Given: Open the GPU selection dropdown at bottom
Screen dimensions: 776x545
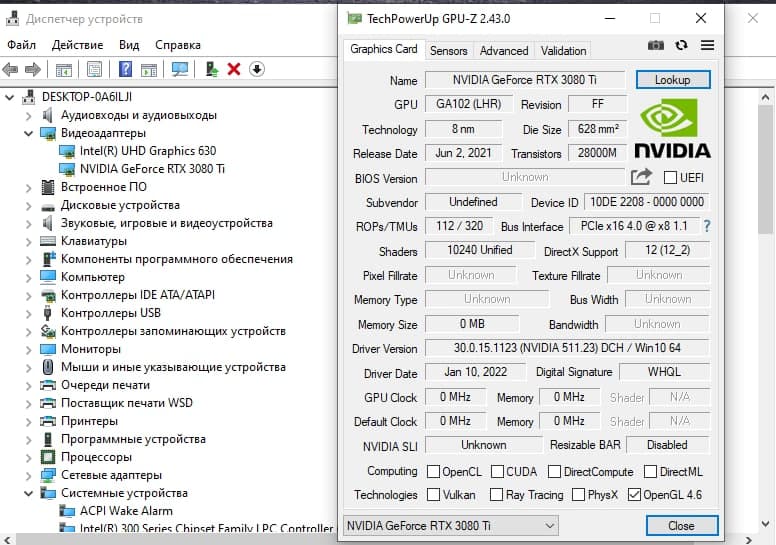Looking at the screenshot, I should (x=451, y=526).
